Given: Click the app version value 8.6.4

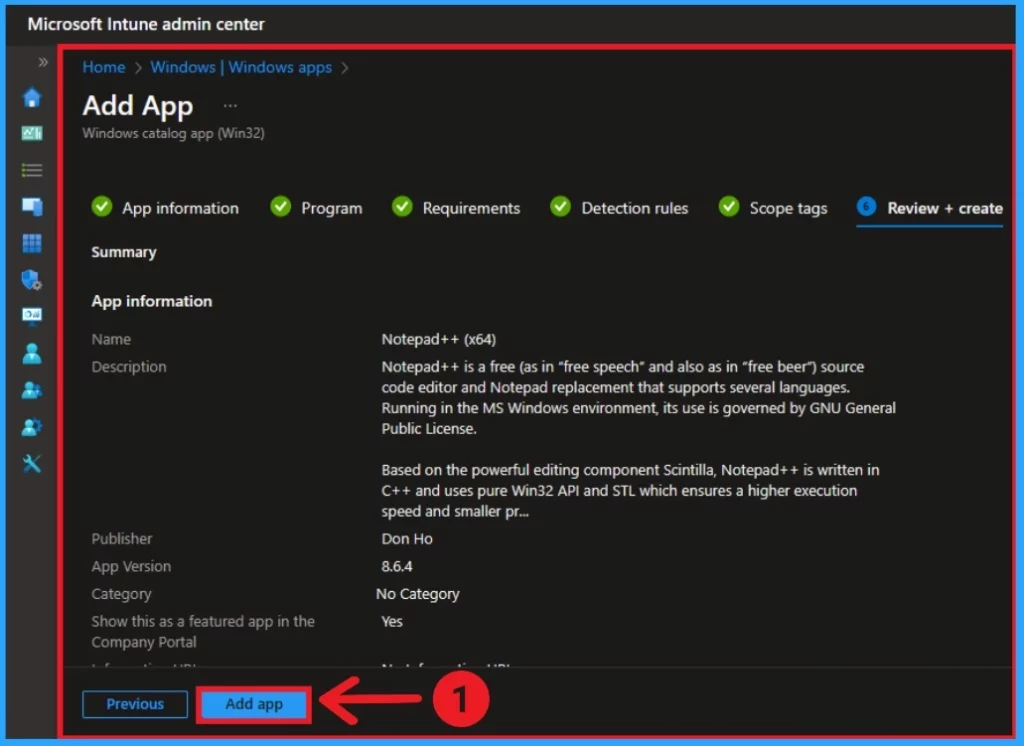Looking at the screenshot, I should (397, 566).
